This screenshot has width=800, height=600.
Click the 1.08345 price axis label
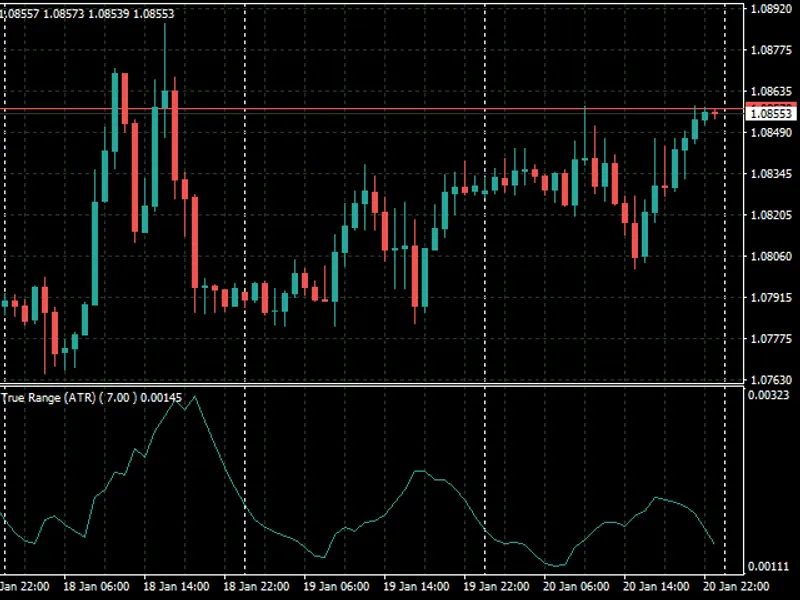[x=771, y=174]
